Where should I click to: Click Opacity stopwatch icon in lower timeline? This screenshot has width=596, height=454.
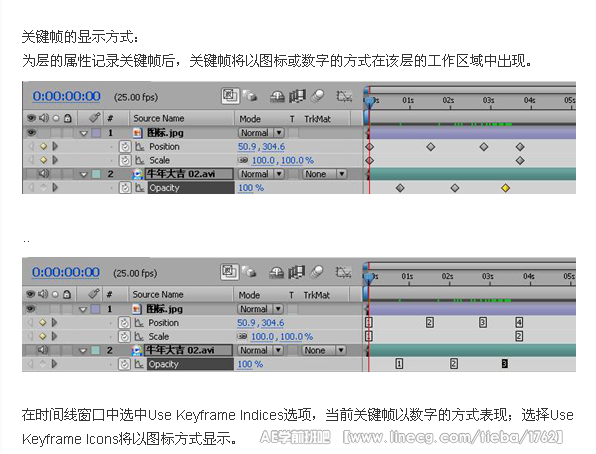[124, 364]
